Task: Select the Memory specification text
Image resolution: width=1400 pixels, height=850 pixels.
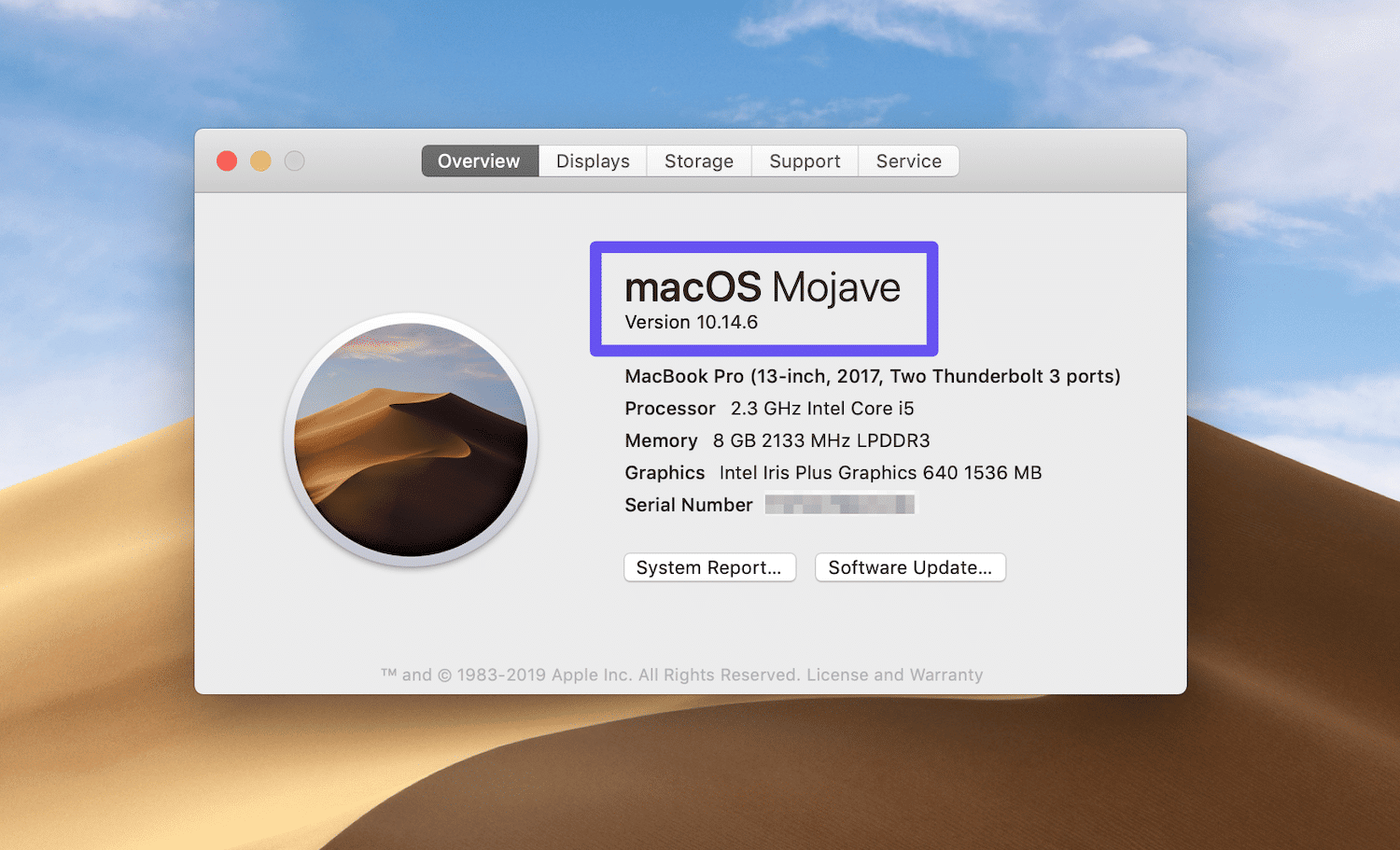Action: [x=777, y=440]
